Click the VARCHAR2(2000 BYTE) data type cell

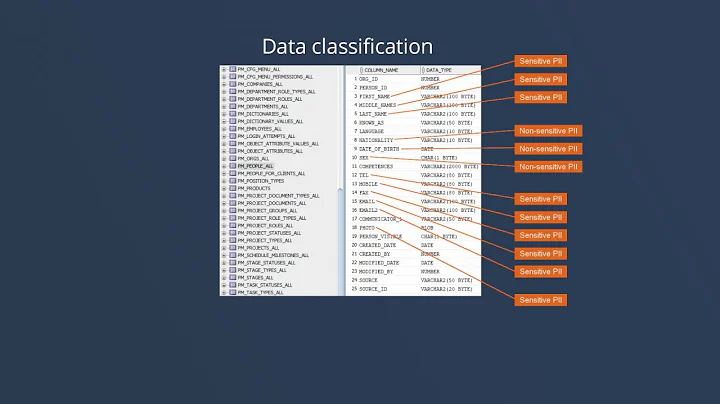tap(449, 166)
